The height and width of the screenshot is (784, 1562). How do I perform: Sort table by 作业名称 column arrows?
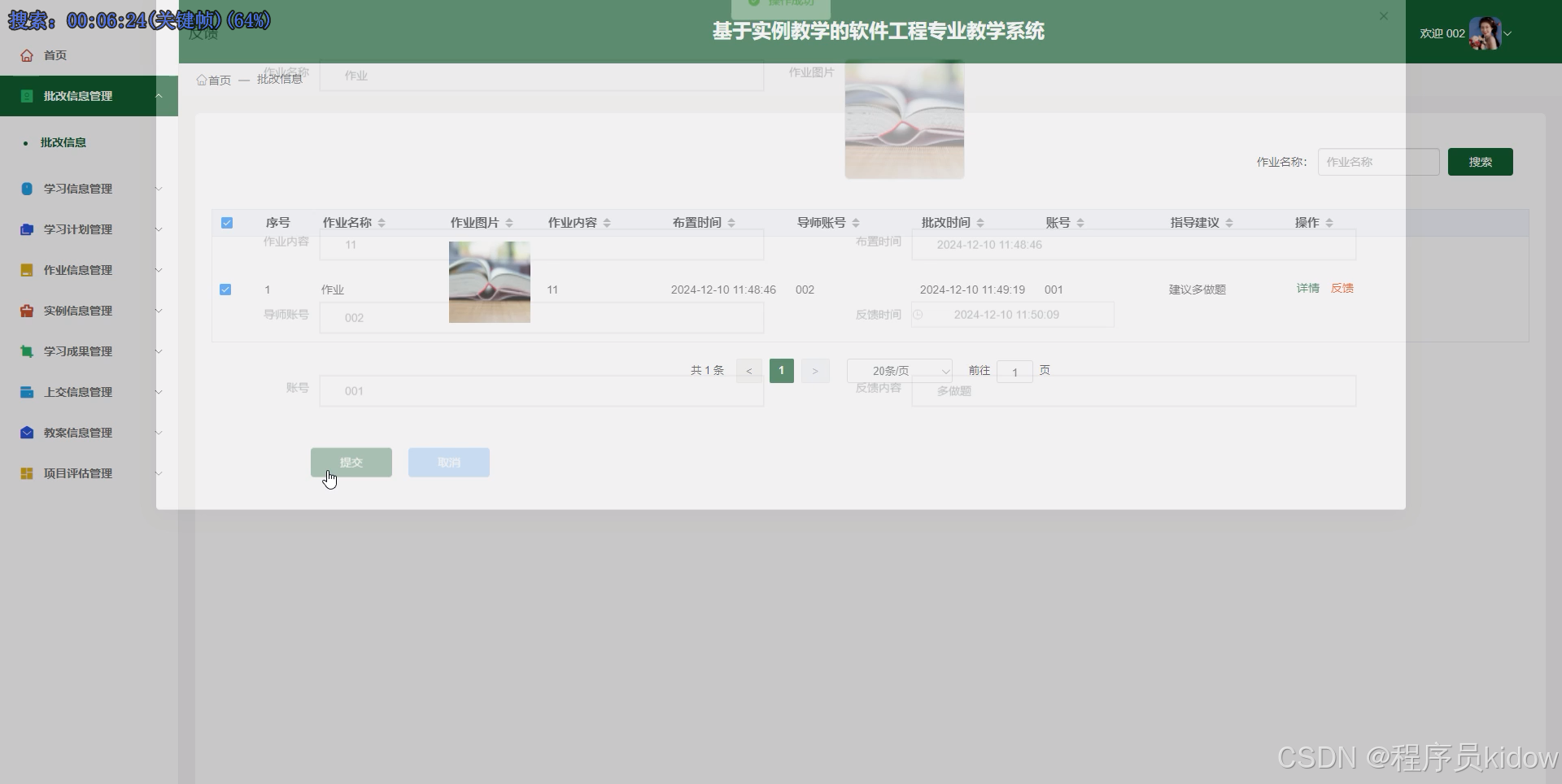(x=382, y=223)
